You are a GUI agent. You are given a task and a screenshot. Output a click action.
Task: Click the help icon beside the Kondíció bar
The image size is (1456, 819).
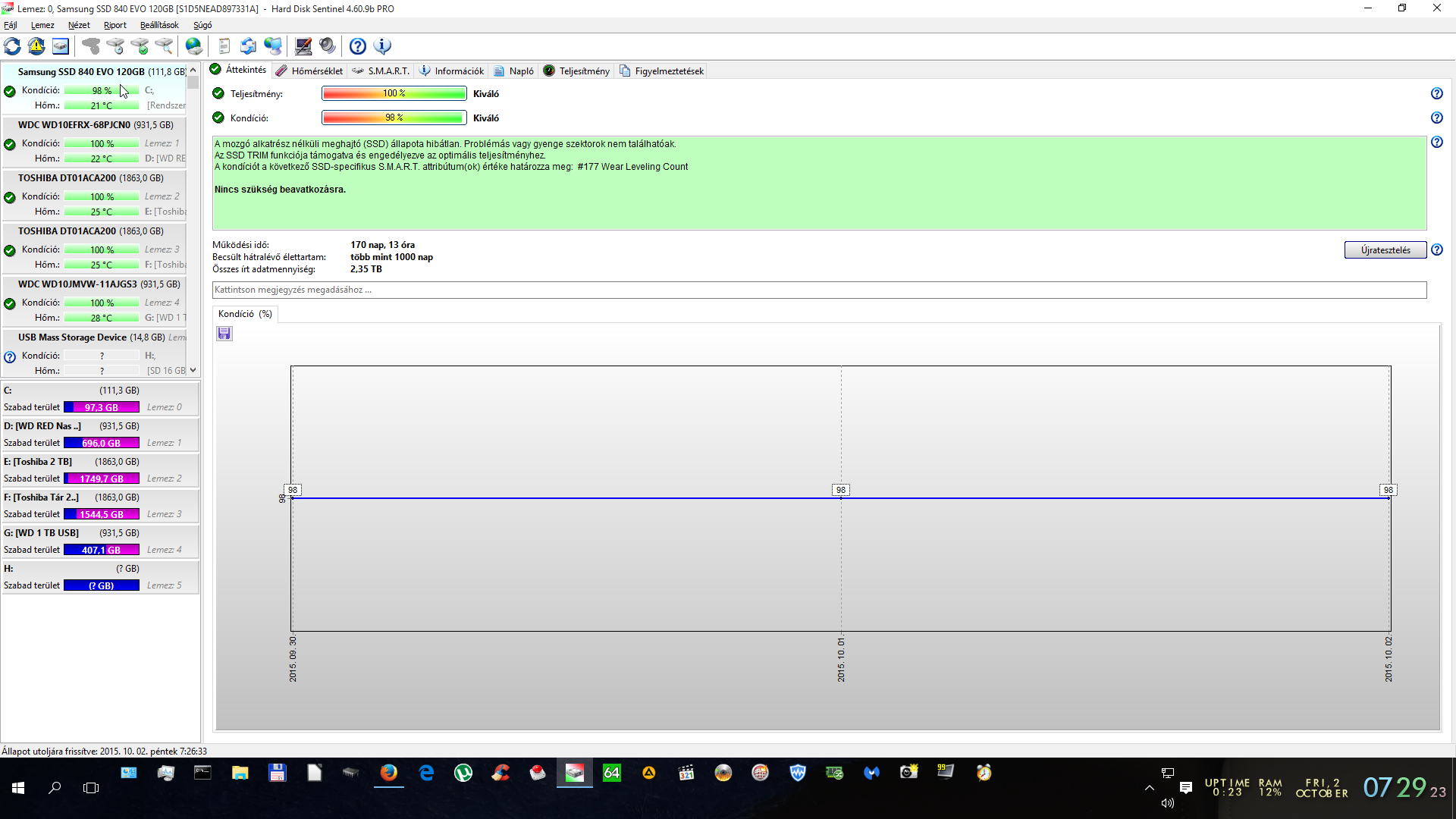(x=1437, y=118)
